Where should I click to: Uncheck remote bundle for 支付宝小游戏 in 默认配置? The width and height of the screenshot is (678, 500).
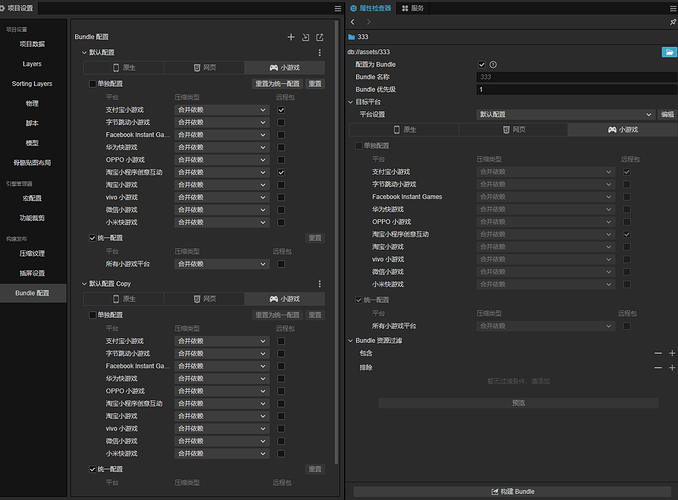281,110
